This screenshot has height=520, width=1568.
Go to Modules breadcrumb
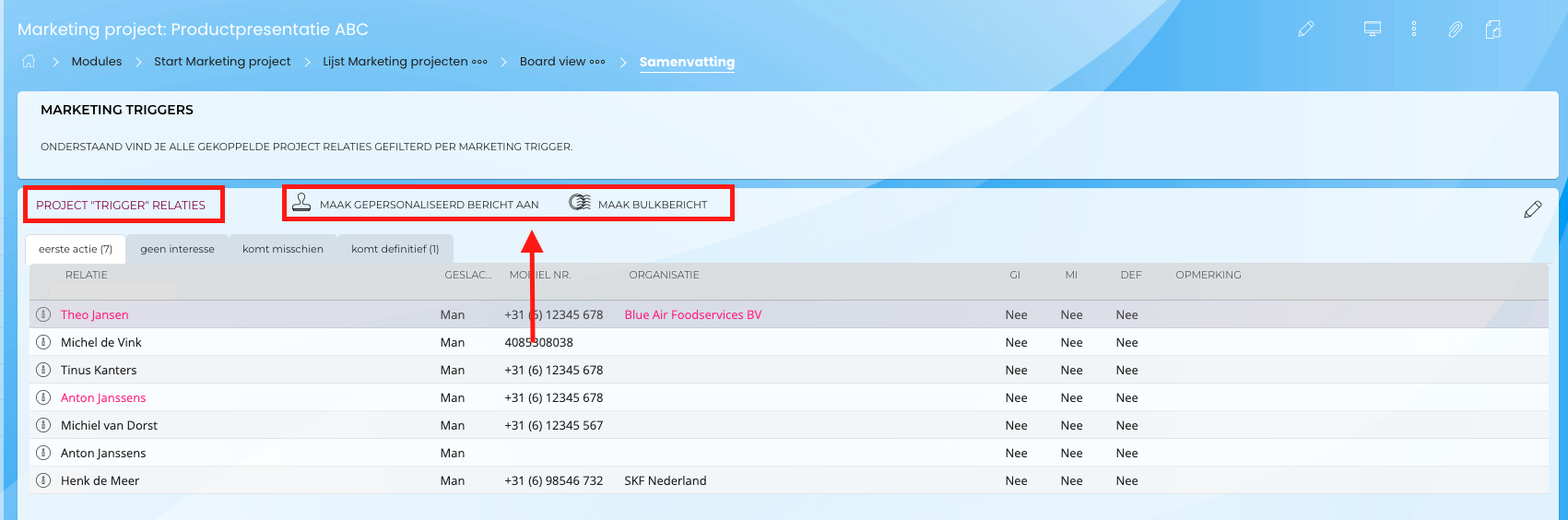click(97, 61)
